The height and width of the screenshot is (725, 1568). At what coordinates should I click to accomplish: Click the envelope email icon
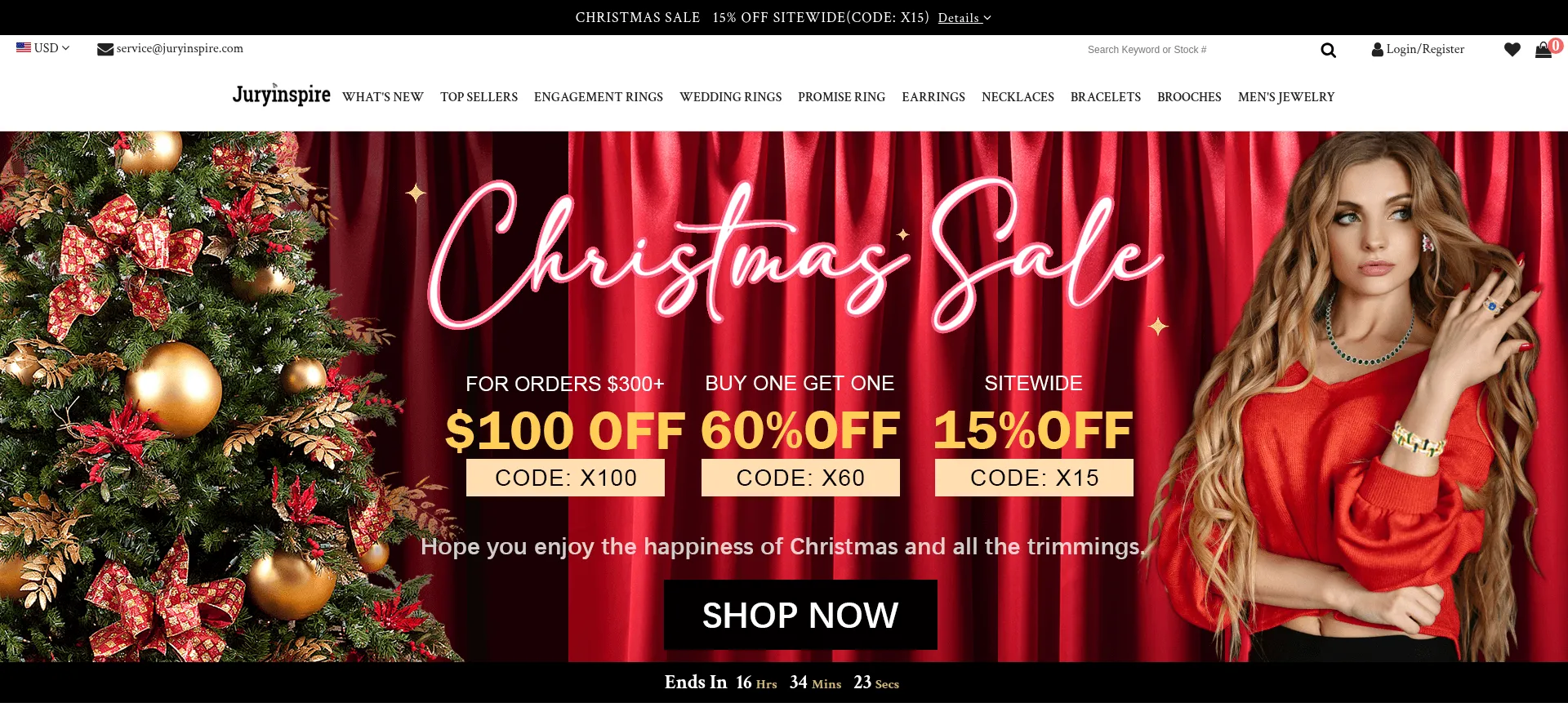tap(105, 49)
